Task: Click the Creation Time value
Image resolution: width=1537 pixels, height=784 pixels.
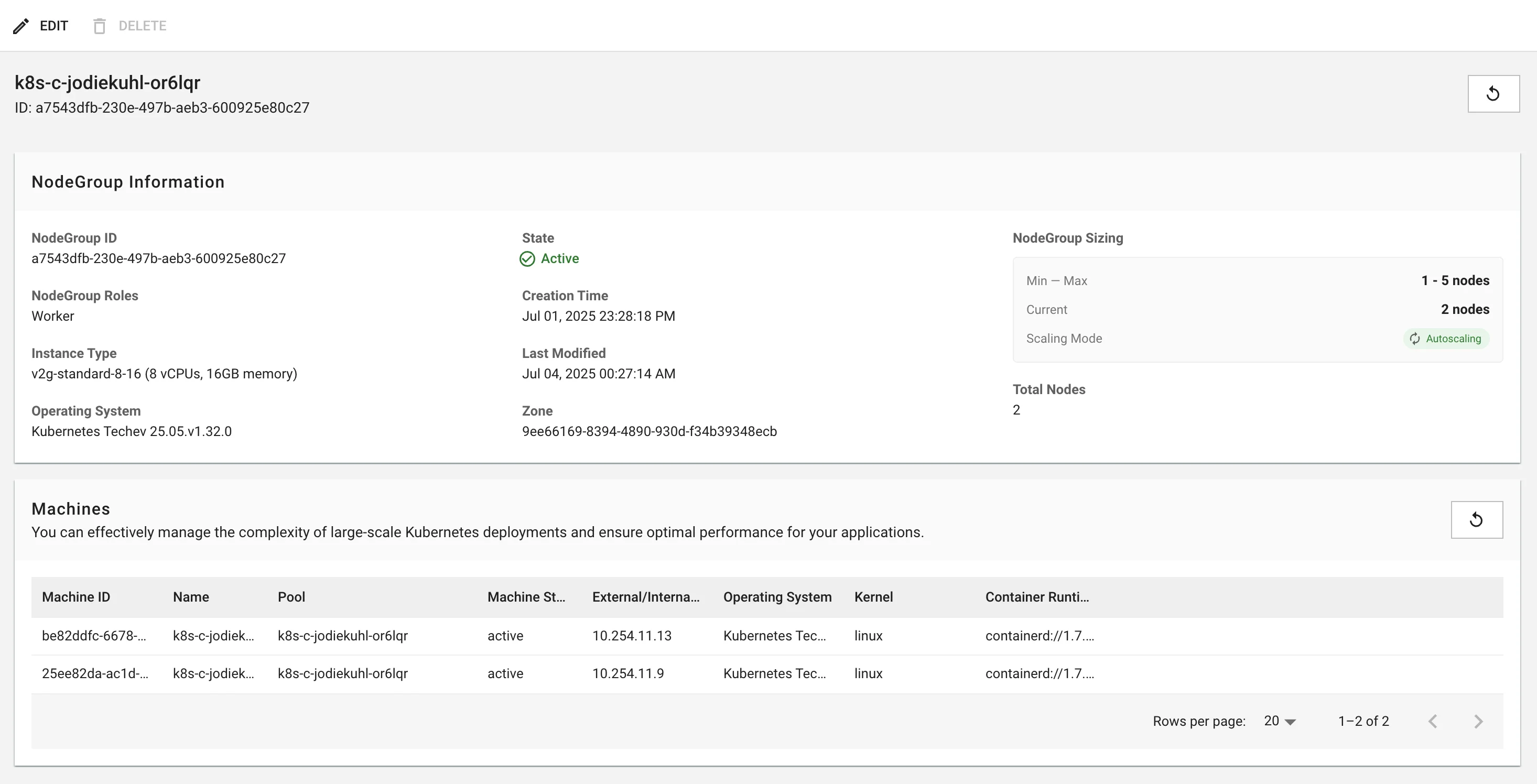Action: tap(599, 316)
